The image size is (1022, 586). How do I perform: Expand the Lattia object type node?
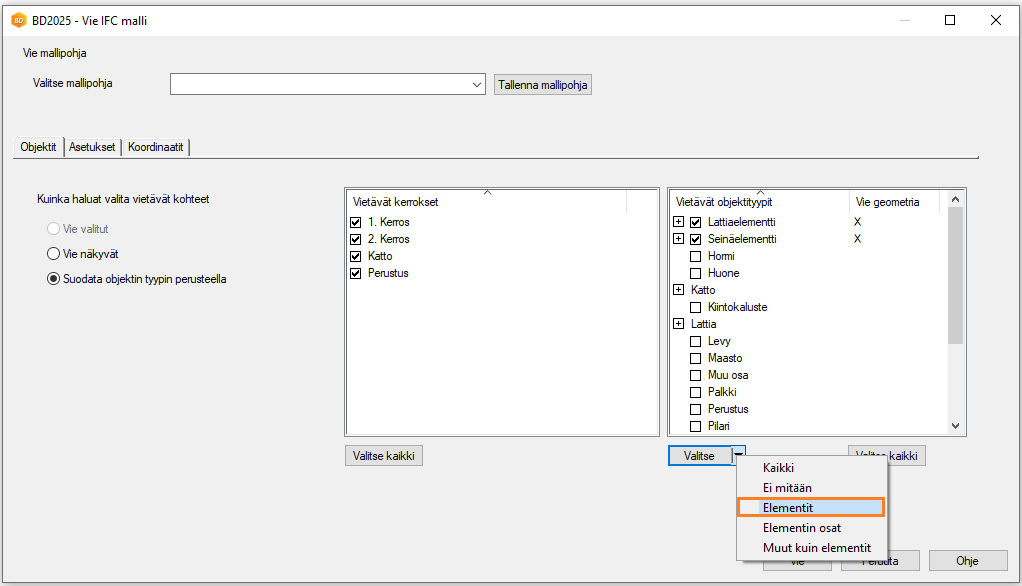pyautogui.click(x=679, y=324)
